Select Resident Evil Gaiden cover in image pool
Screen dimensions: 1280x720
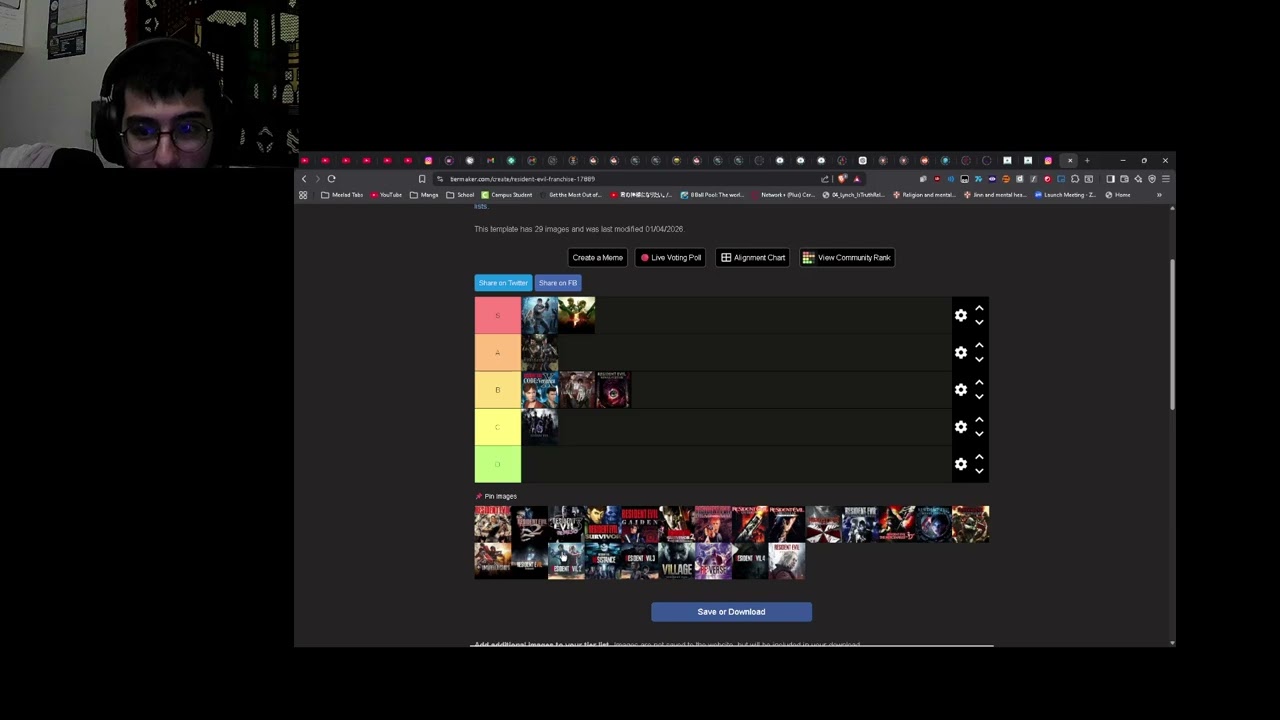(640, 524)
